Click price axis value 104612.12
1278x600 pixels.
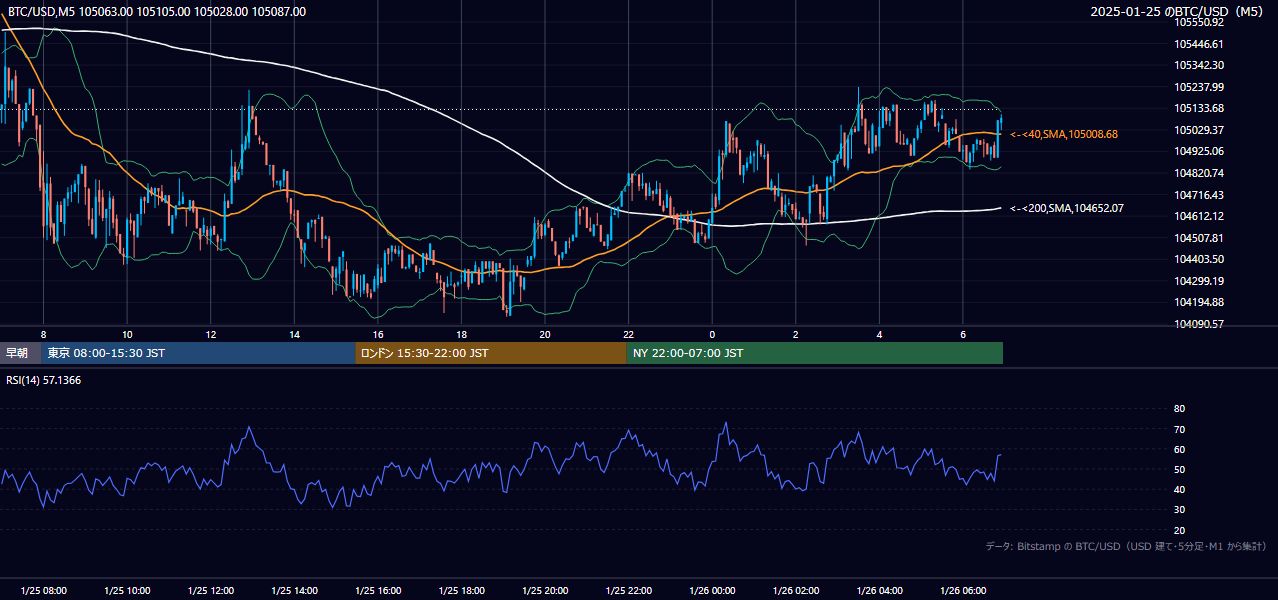(1199, 216)
